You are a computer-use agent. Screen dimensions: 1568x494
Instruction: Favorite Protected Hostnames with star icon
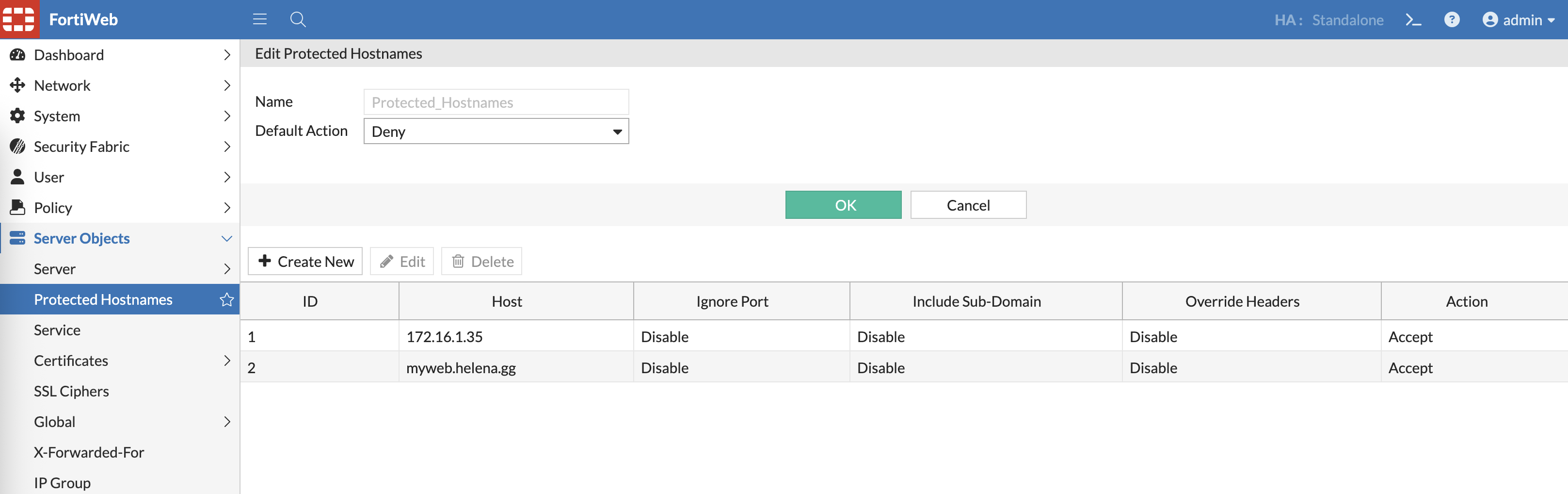(x=226, y=300)
